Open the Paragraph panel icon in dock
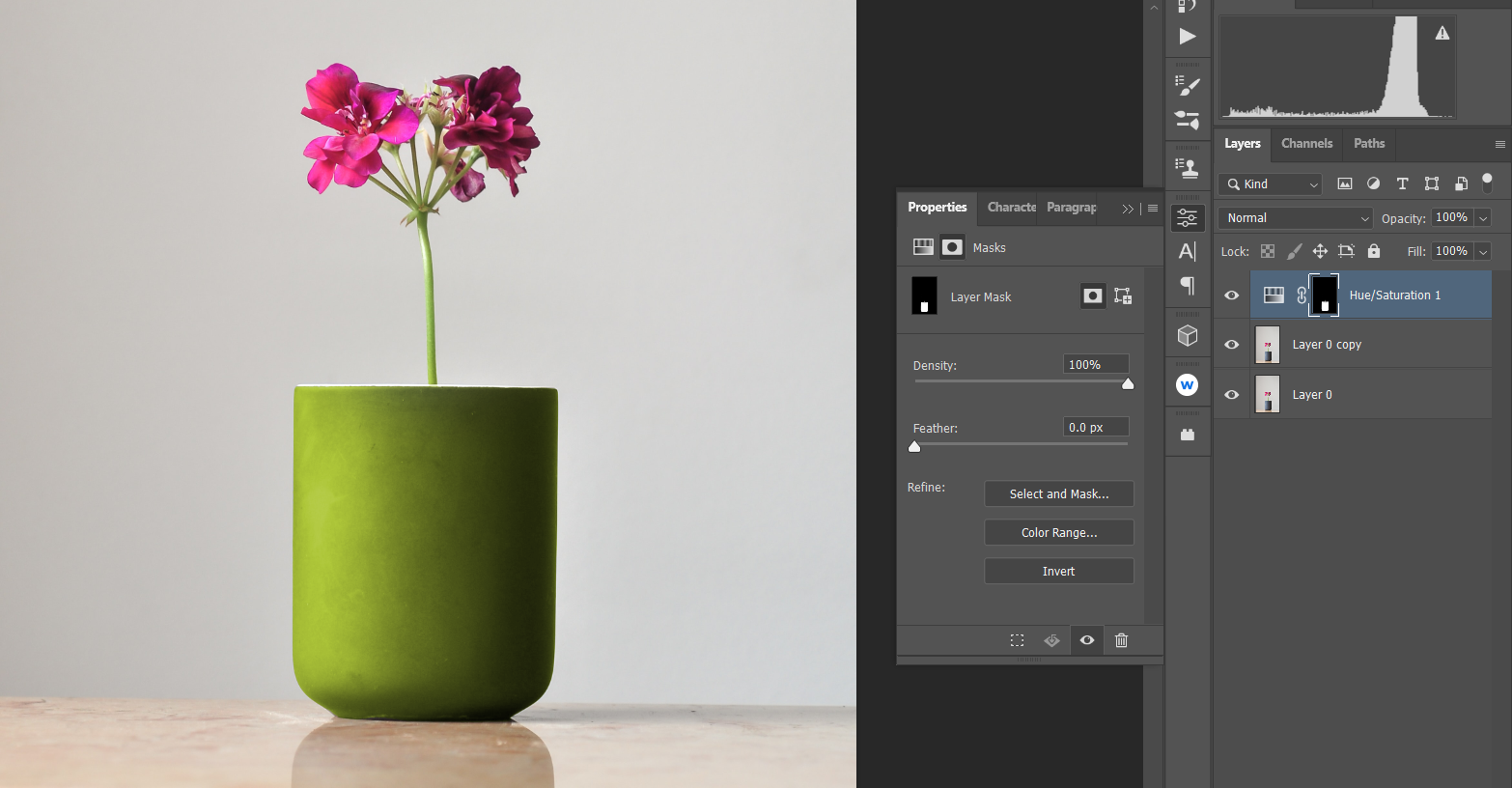Image resolution: width=1512 pixels, height=788 pixels. coord(1188,286)
